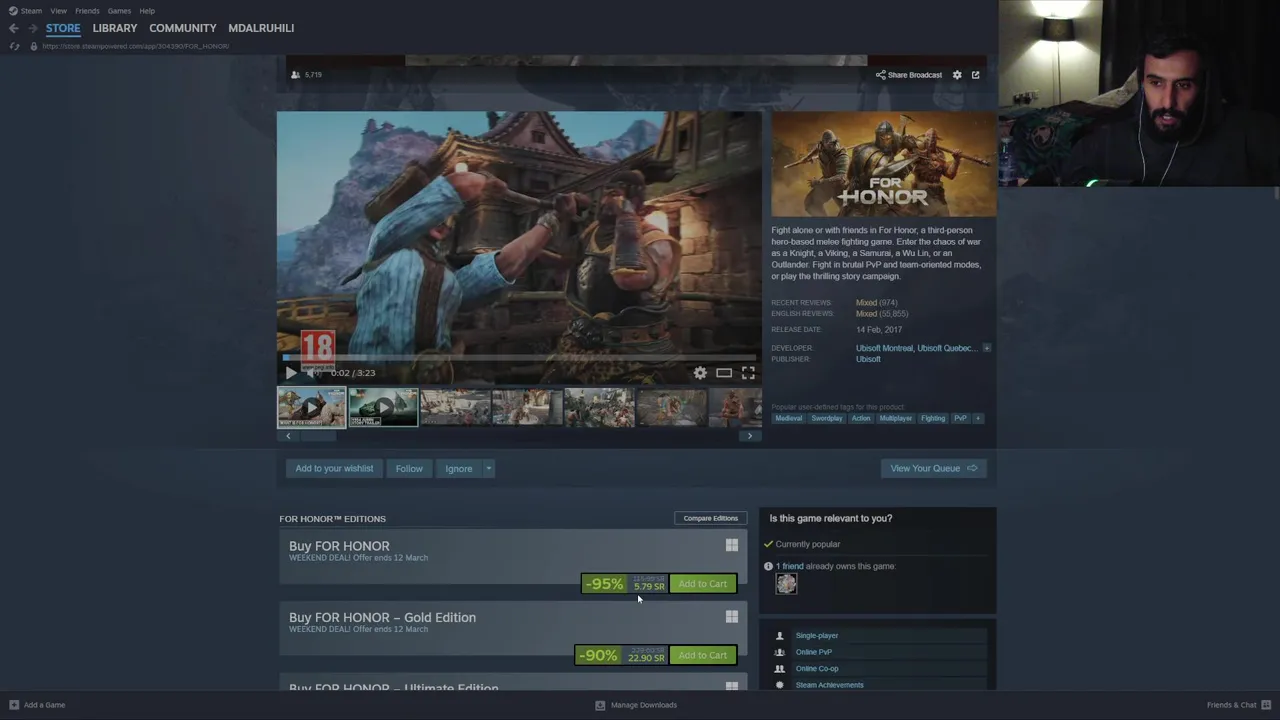Open the PvP tag

960,418
